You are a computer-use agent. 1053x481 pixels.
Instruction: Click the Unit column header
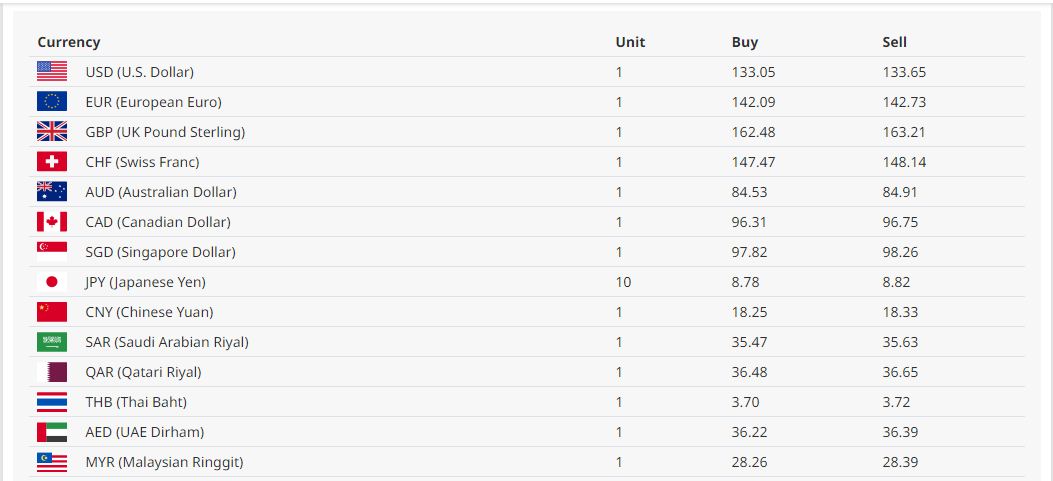[630, 42]
